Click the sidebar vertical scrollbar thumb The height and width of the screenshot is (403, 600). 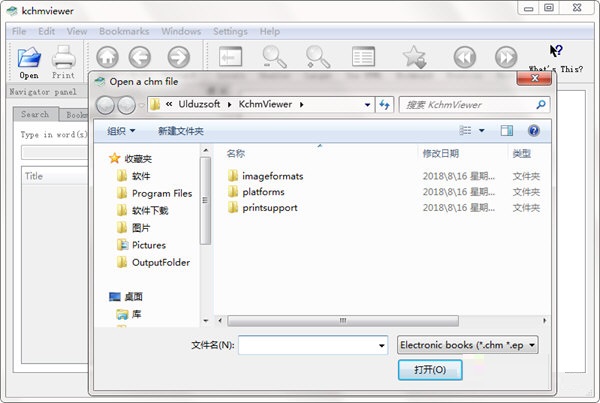click(x=205, y=201)
